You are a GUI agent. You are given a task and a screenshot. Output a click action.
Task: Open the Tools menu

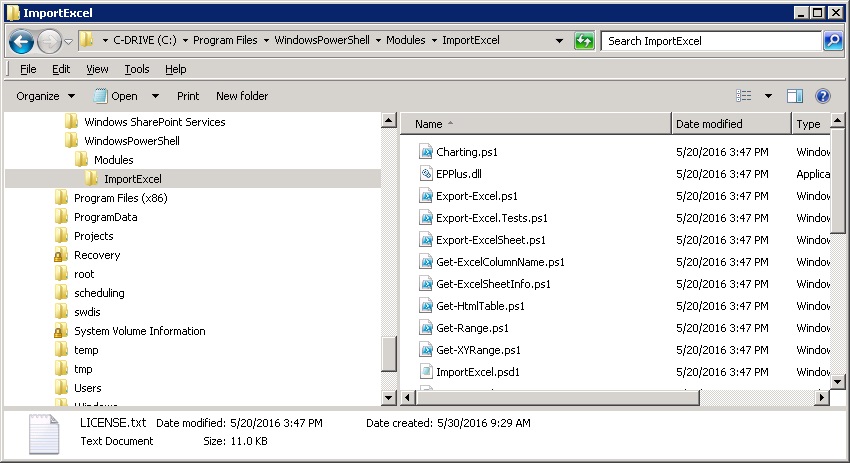[x=137, y=69]
